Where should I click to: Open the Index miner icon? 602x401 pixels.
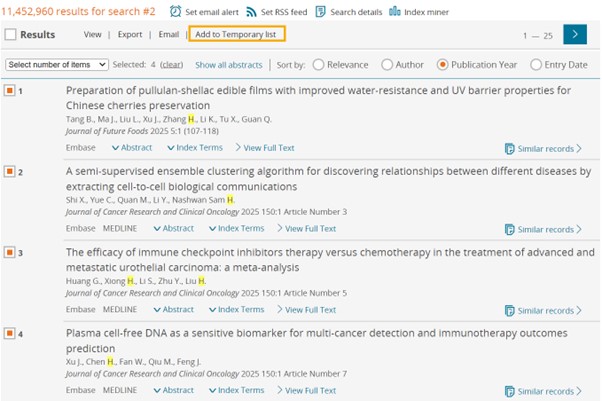(x=394, y=11)
